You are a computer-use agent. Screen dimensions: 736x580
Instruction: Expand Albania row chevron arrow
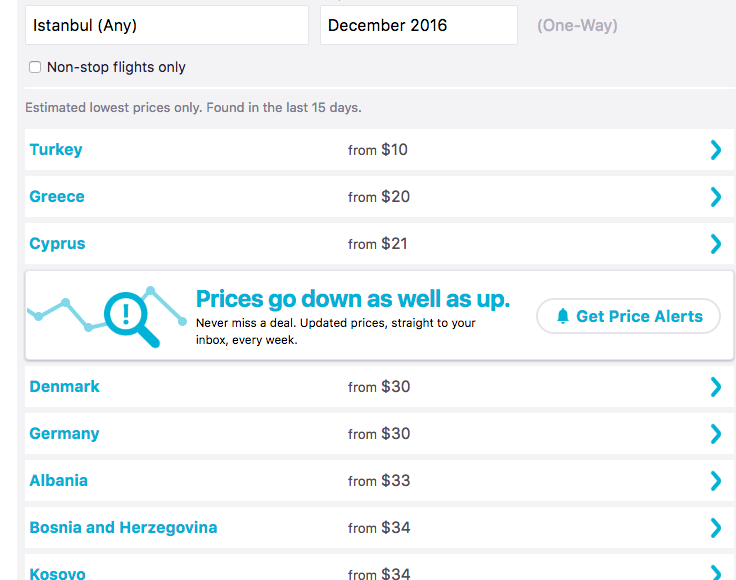point(715,481)
